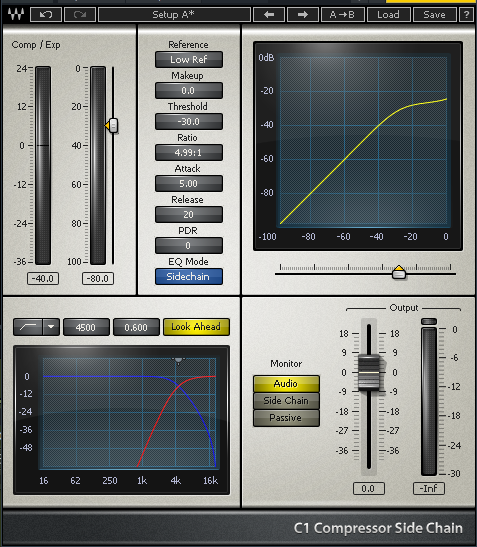Copy setup A to B
This screenshot has width=477, height=547.
click(342, 15)
